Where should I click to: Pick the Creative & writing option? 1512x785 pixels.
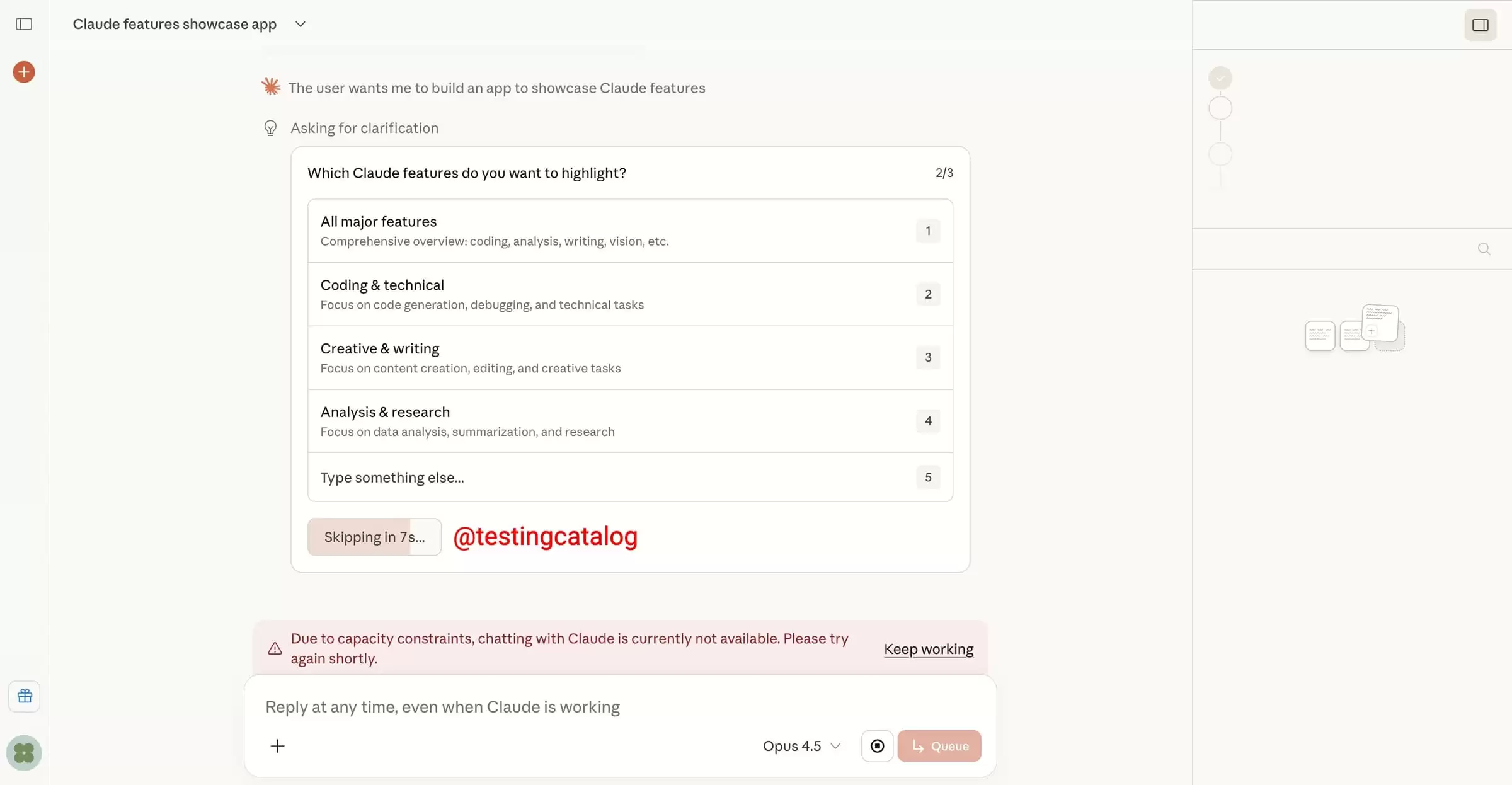click(x=630, y=357)
